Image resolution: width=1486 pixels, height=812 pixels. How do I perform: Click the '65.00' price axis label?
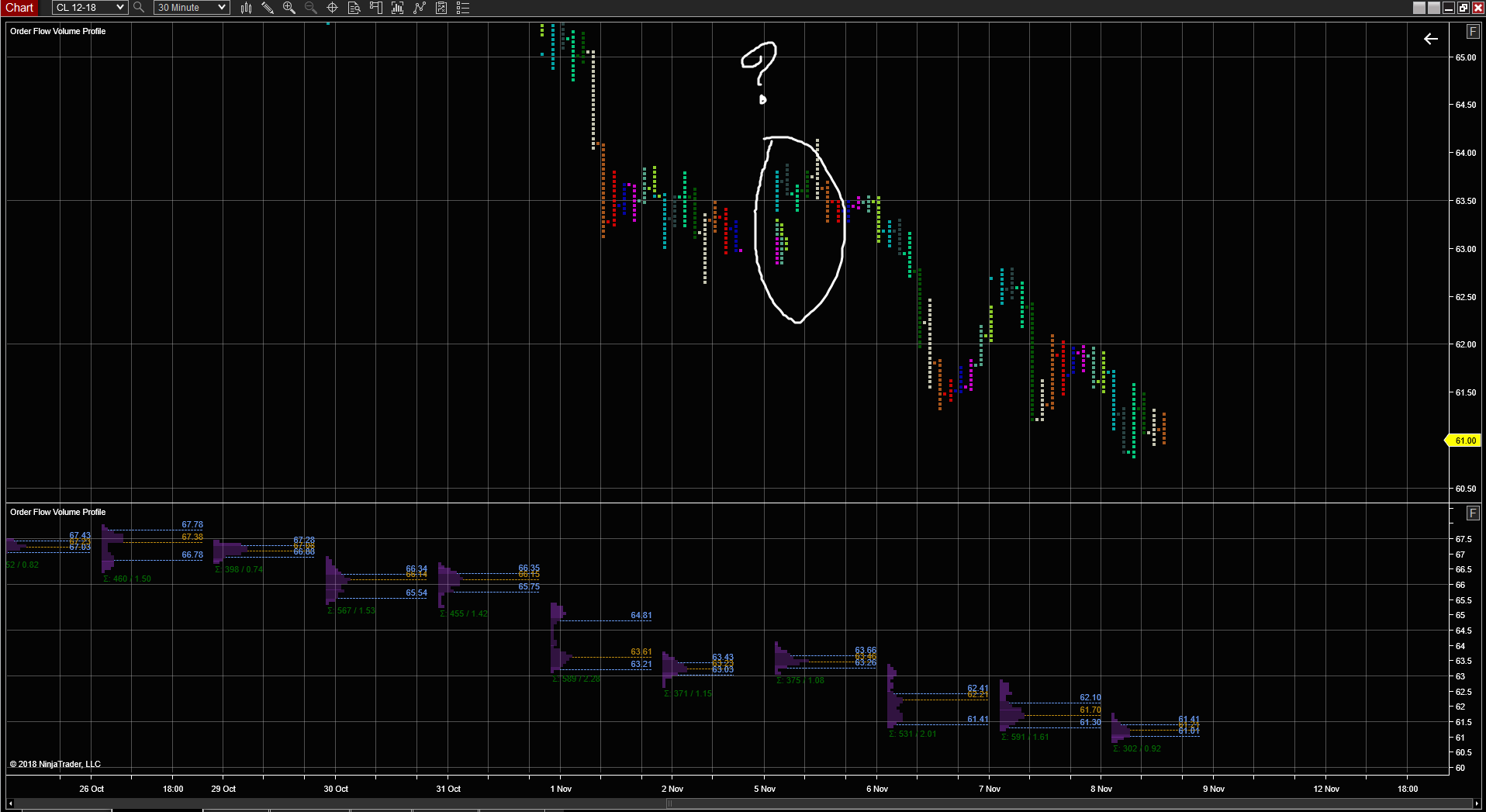[x=1466, y=57]
